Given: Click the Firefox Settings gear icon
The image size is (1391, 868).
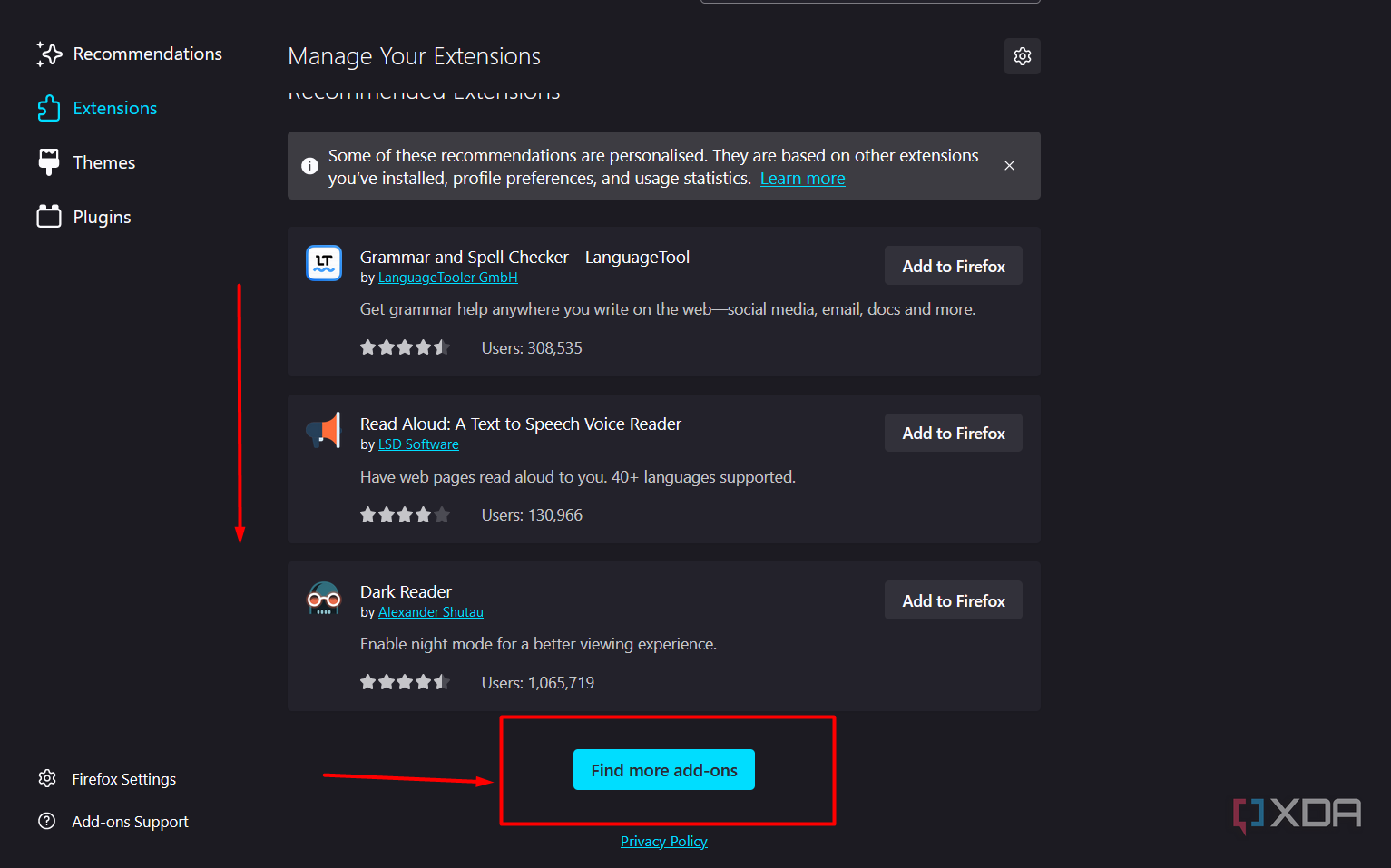Looking at the screenshot, I should (x=47, y=778).
